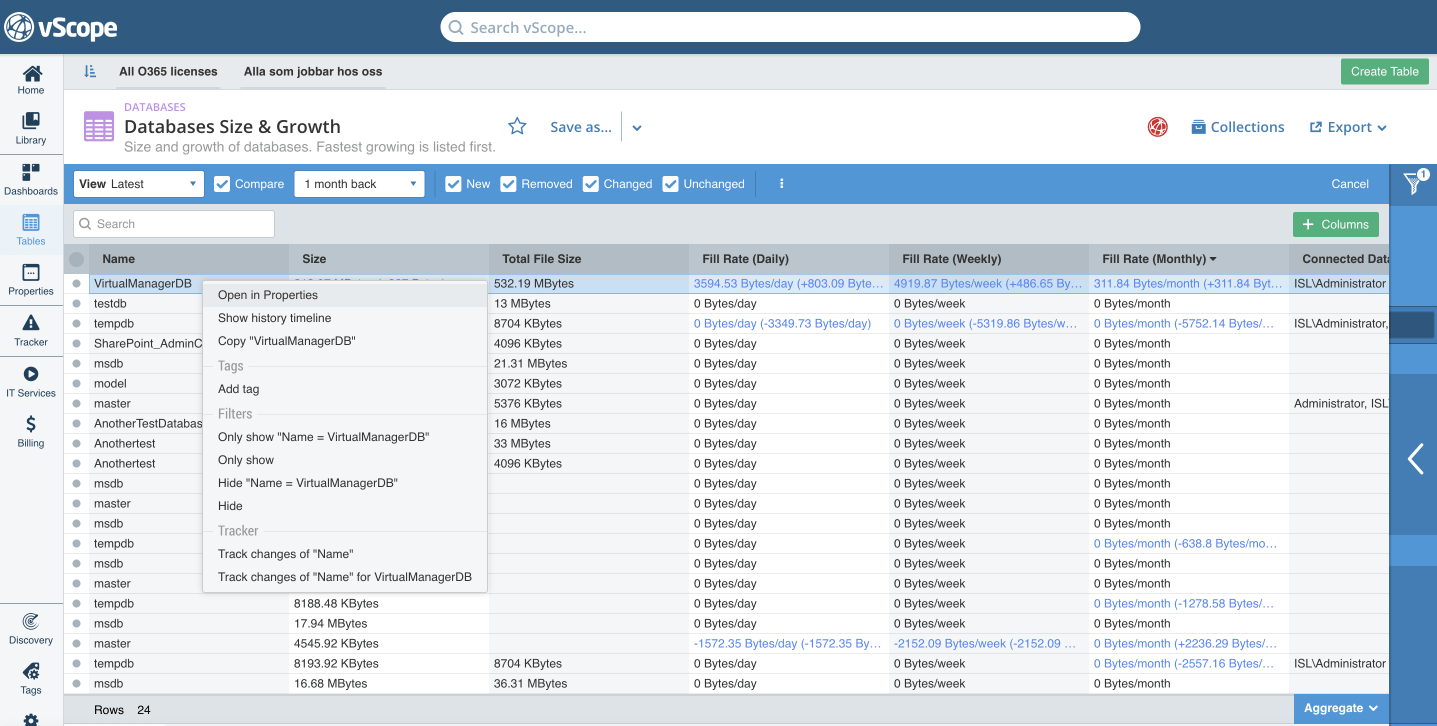
Task: Click the Save as... button
Action: [581, 127]
